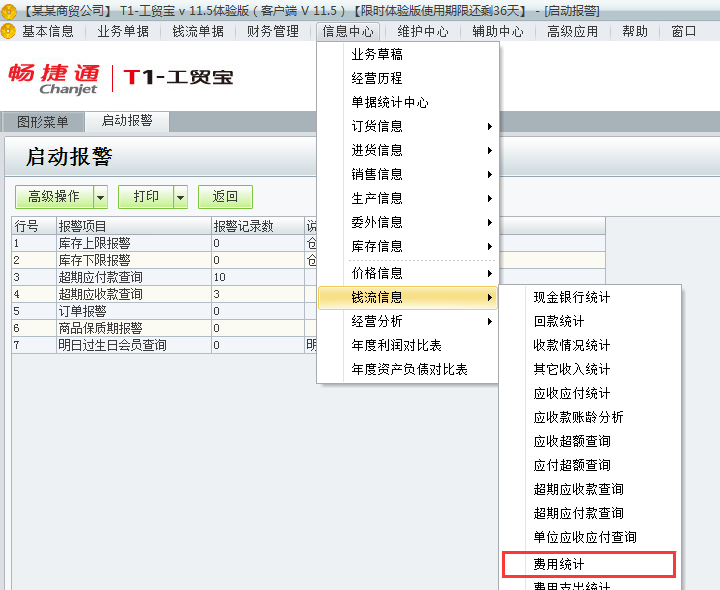Open the 维护中心 menu
Screen dimensions: 720x590
(423, 31)
